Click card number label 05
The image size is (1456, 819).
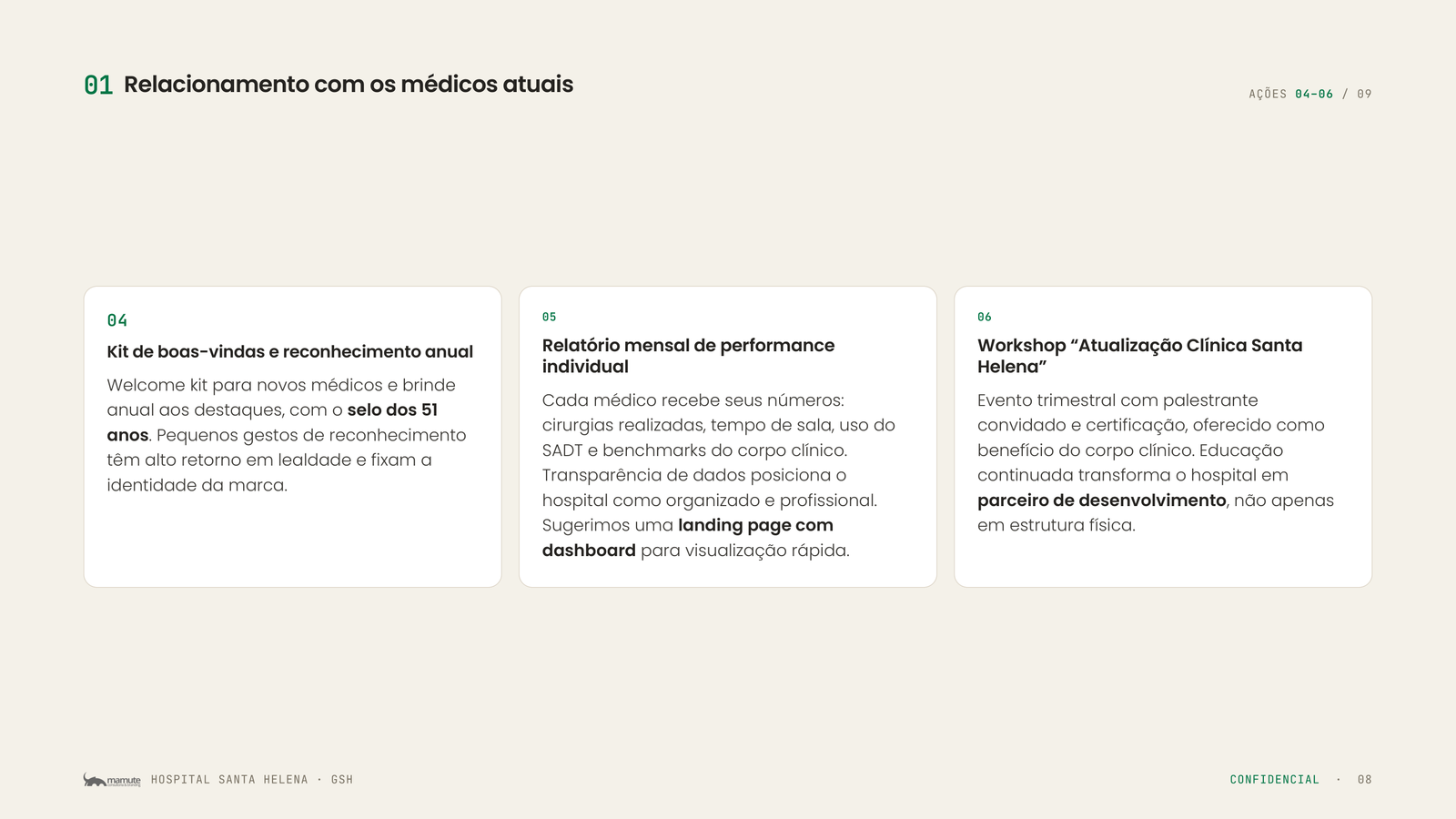[x=550, y=317]
